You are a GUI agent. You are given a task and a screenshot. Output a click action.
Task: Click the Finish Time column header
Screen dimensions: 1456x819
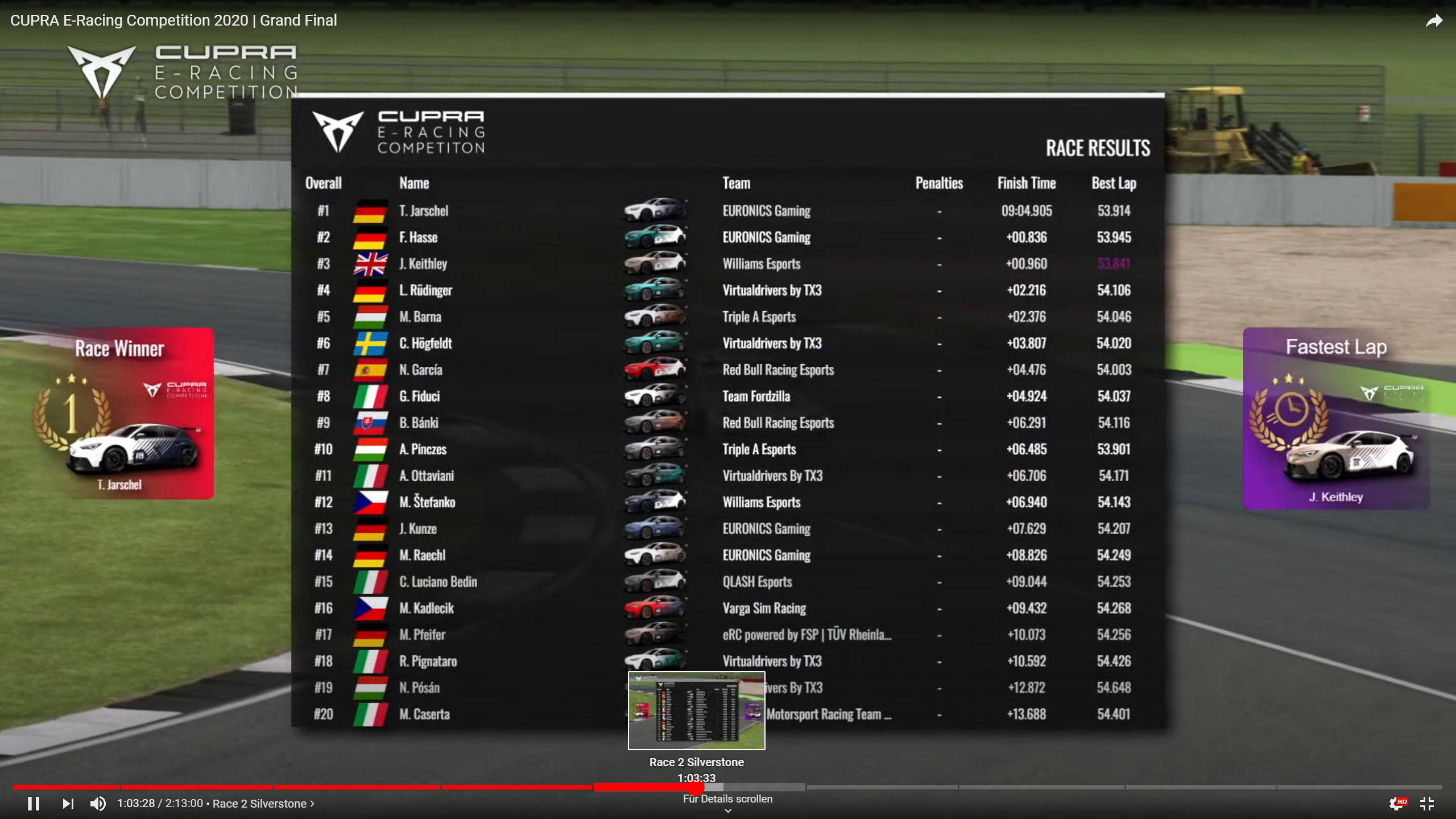tap(1027, 183)
